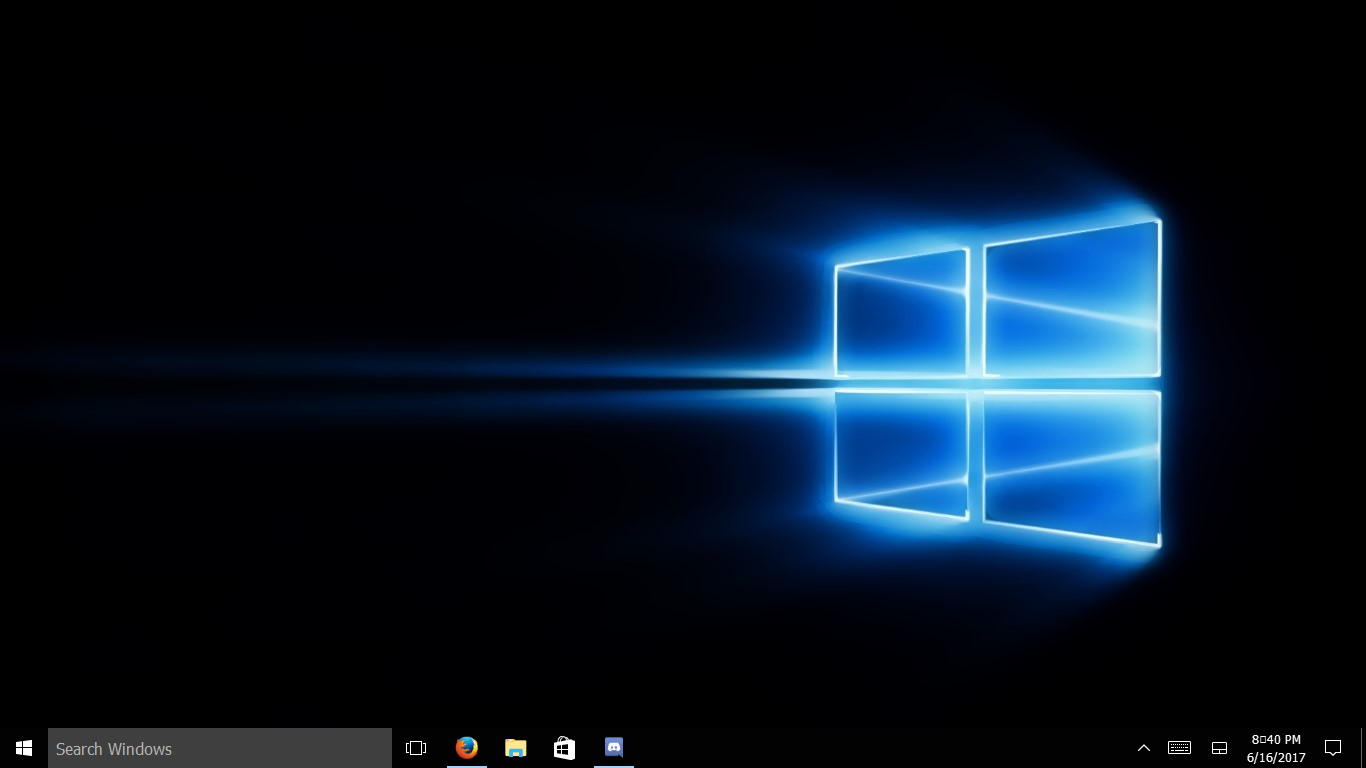Switch to Discord in the taskbar

click(x=614, y=748)
